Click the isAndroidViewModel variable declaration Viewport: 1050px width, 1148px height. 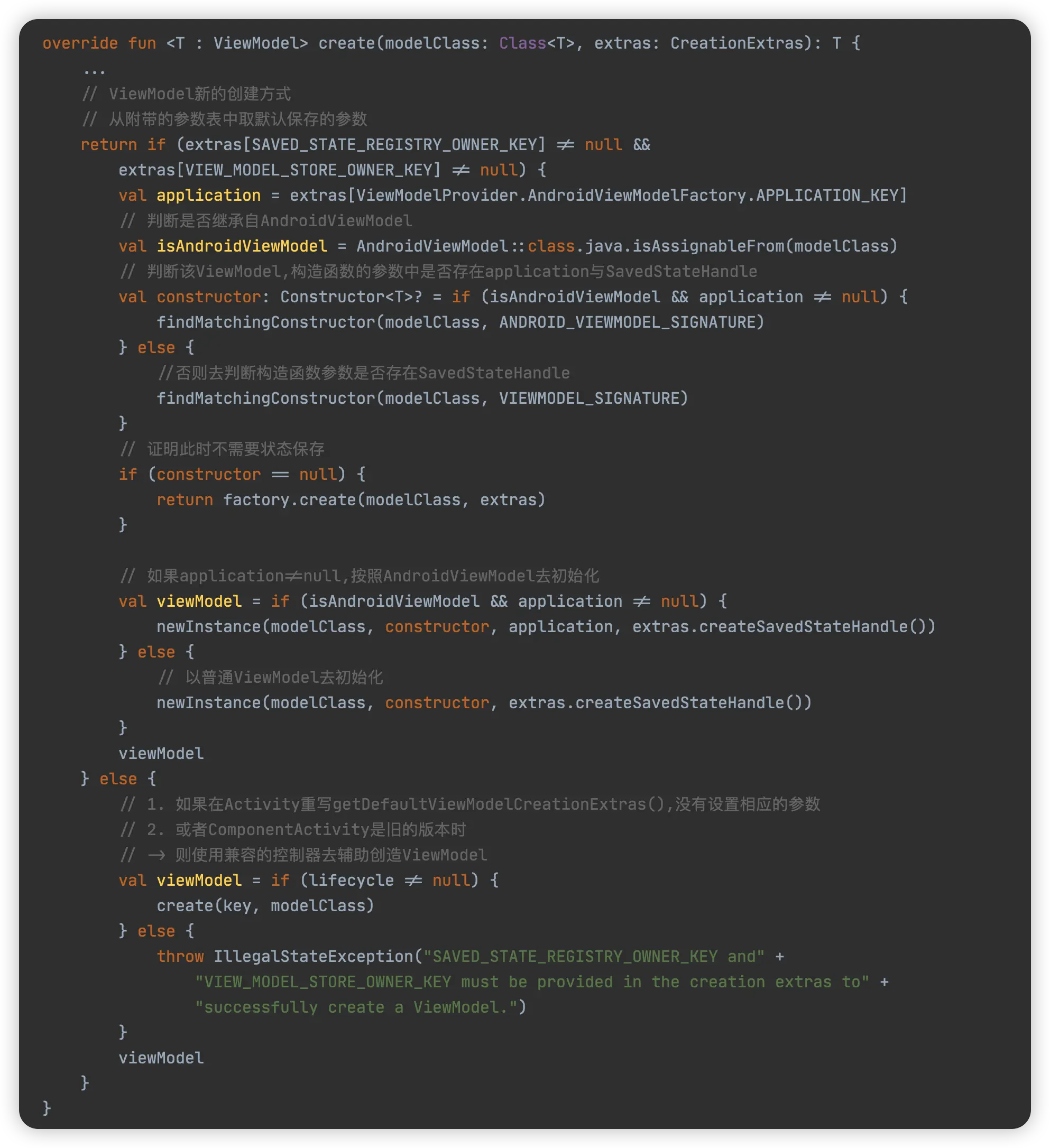[x=242, y=246]
